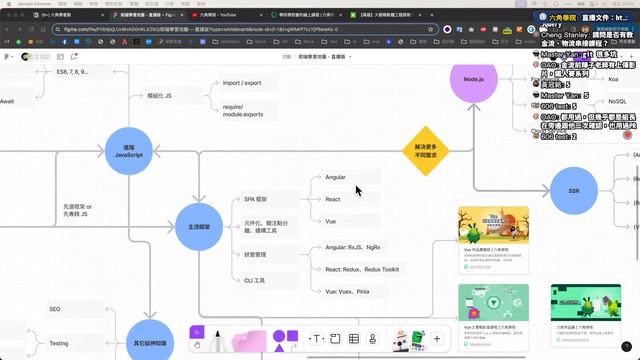Select the CLI 工具 text box
640x360 pixels.
click(x=270, y=280)
